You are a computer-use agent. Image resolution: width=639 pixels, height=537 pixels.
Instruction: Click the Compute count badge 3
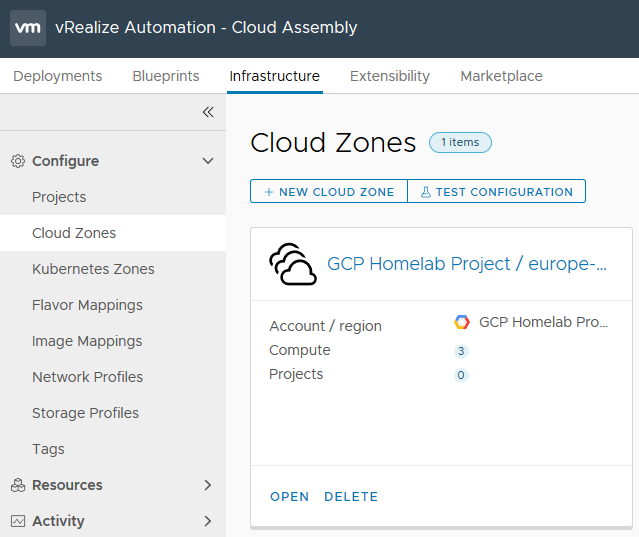click(461, 351)
